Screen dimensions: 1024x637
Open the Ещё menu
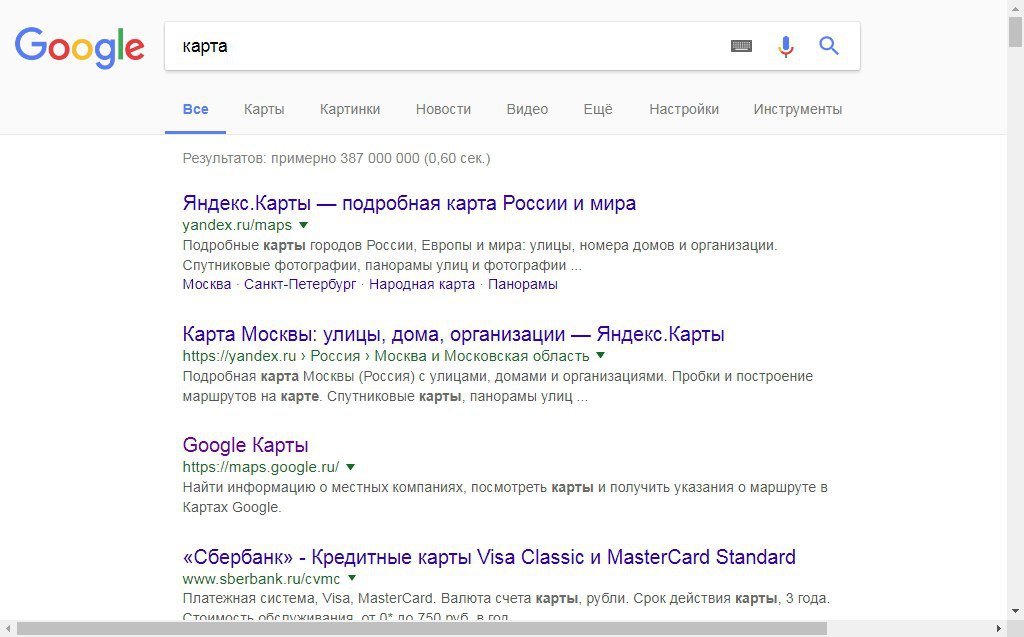pos(598,109)
